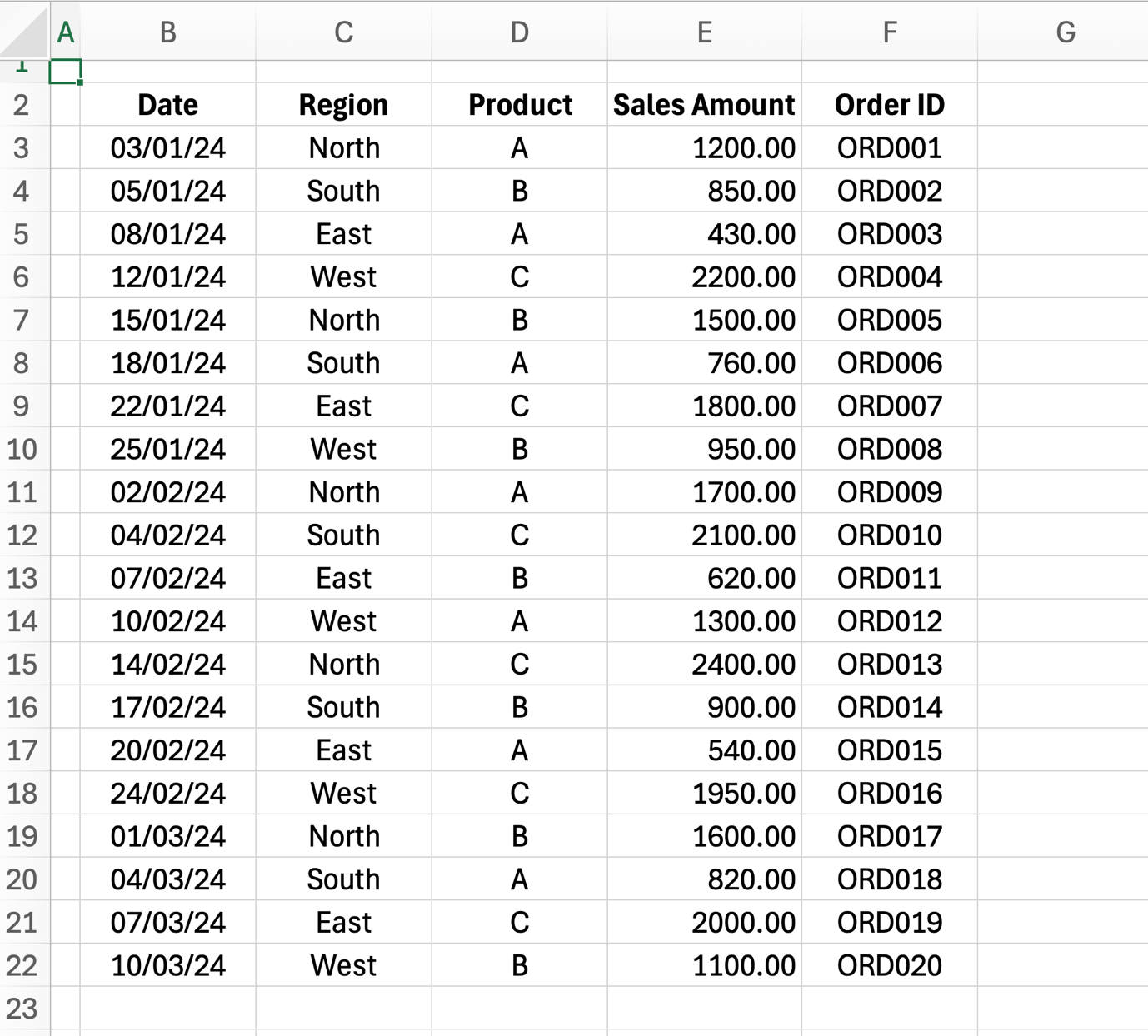1148x1036 pixels.
Task: Select cell with date 14/02/24
Action: (x=167, y=664)
